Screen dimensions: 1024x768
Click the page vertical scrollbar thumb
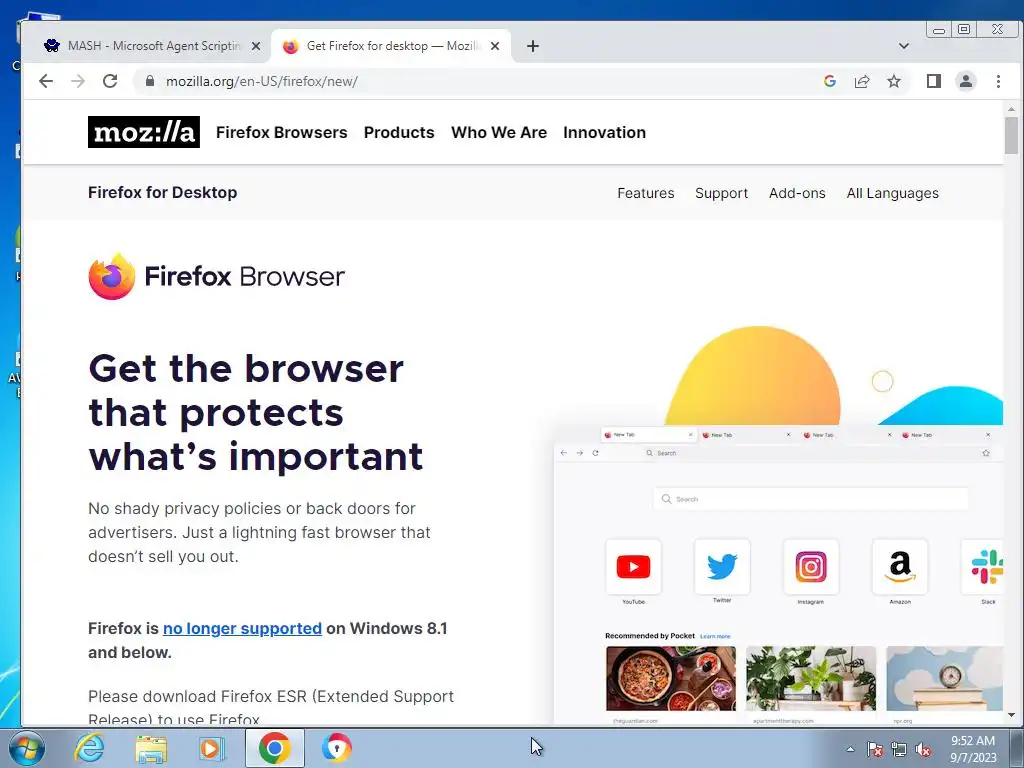coord(1011,135)
